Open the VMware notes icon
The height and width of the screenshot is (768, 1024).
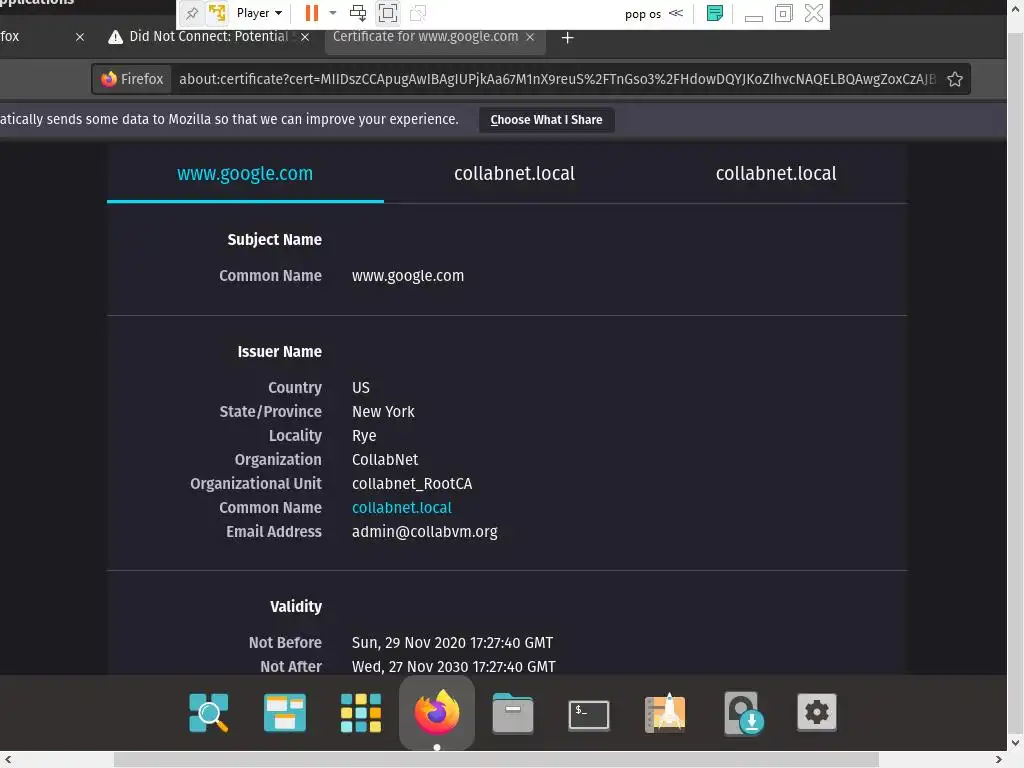click(x=715, y=13)
